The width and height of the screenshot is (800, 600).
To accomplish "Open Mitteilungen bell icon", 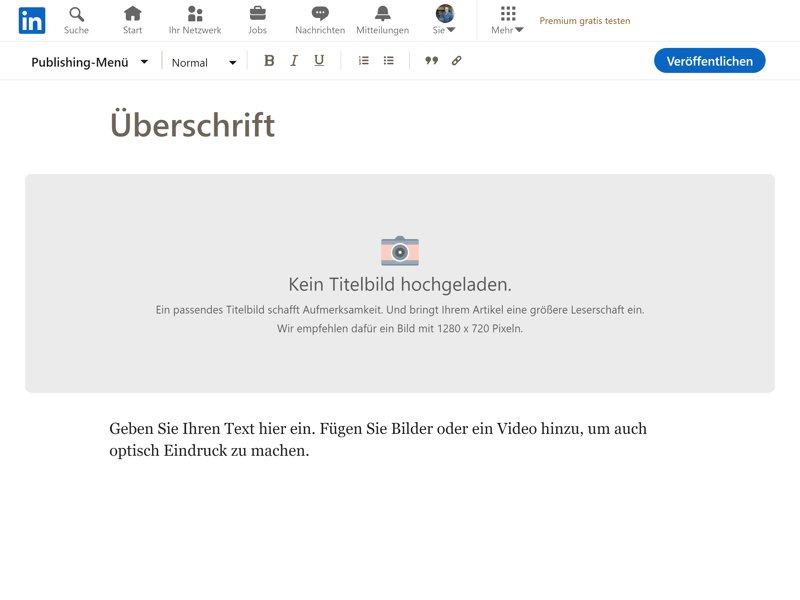I will pyautogui.click(x=383, y=13).
